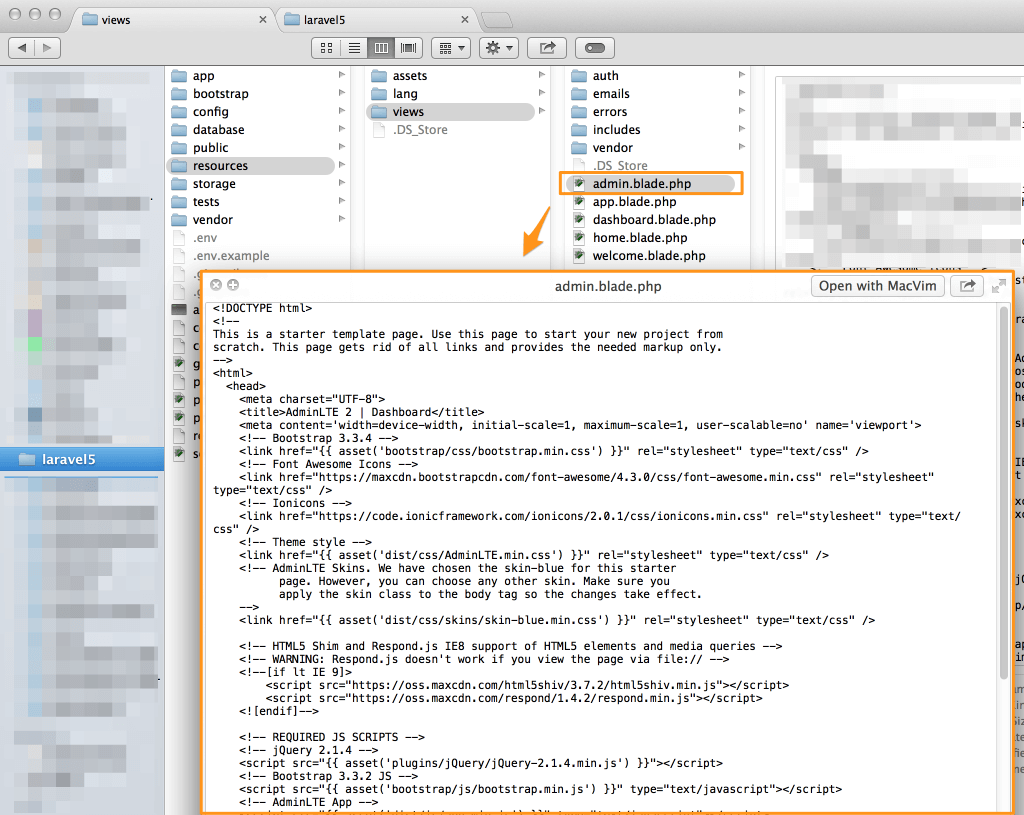Switch Finder to icon view
Viewport: 1024px width, 815px height.
327,48
